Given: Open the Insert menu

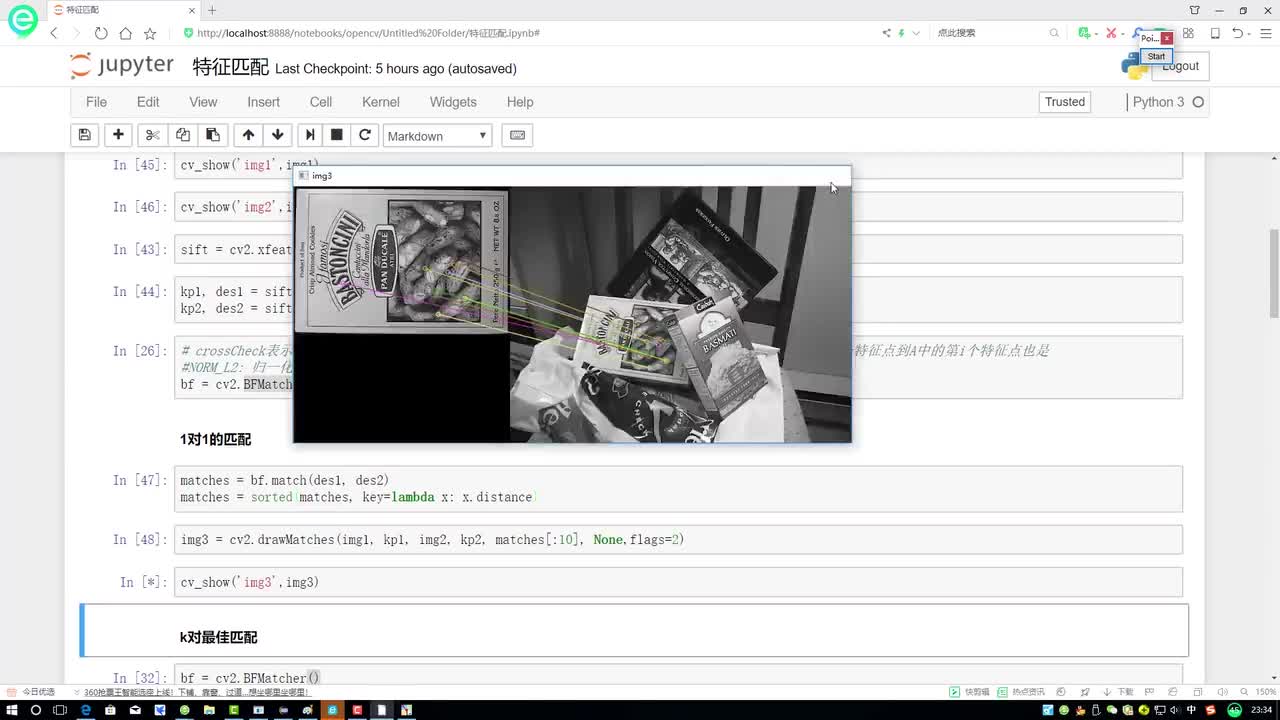Looking at the screenshot, I should [x=264, y=102].
